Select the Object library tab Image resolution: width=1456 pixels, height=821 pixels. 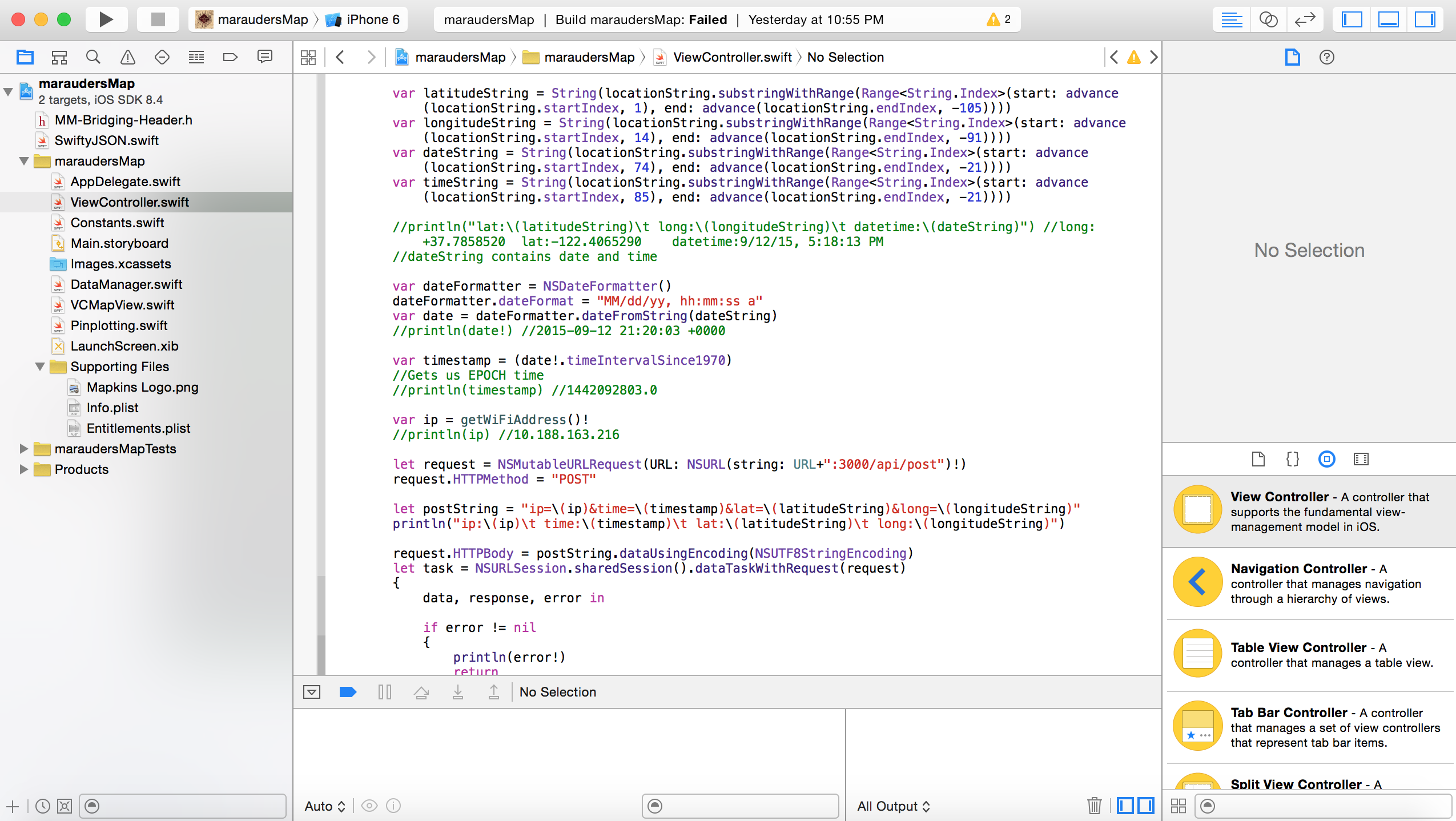click(x=1326, y=459)
